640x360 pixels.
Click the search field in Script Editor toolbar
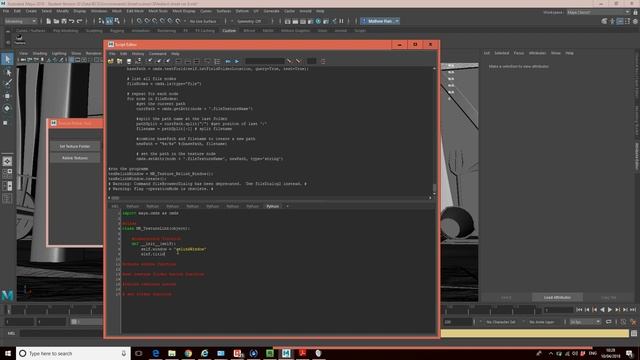coord(264,61)
